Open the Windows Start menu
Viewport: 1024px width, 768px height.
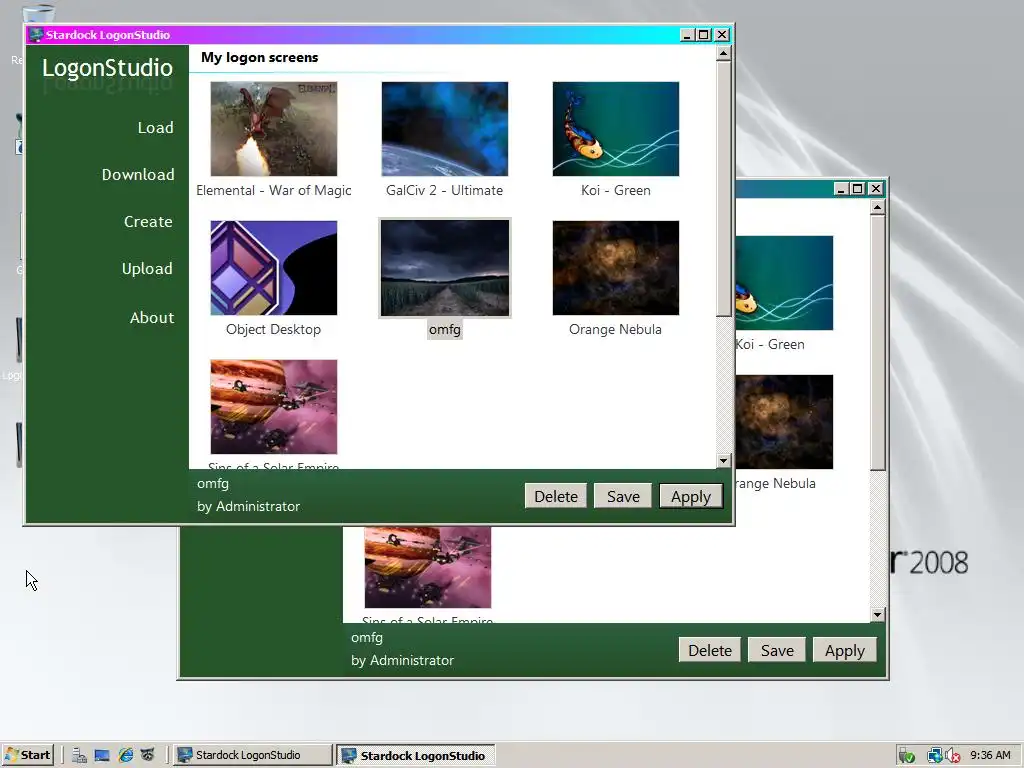coord(27,755)
